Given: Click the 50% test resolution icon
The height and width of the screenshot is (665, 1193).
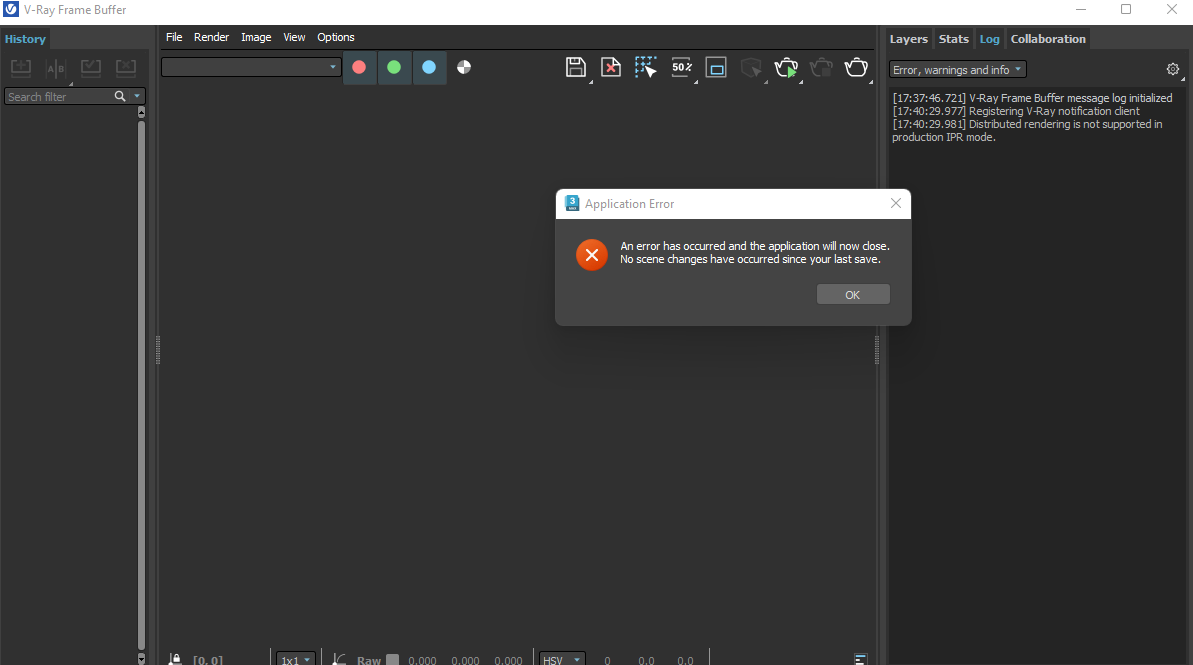Looking at the screenshot, I should [x=682, y=67].
